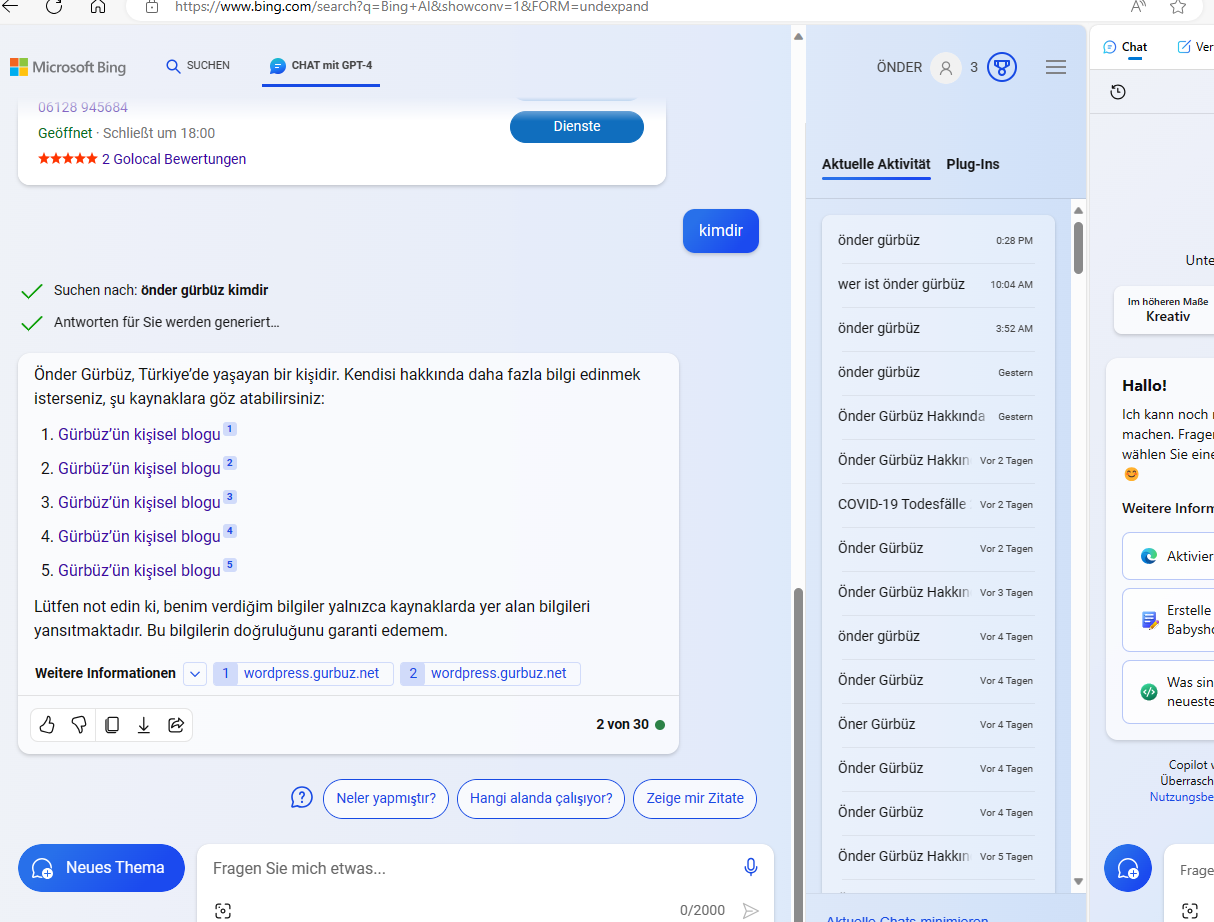
Task: Click the activity list scrollbar down arrow
Action: [x=1078, y=881]
